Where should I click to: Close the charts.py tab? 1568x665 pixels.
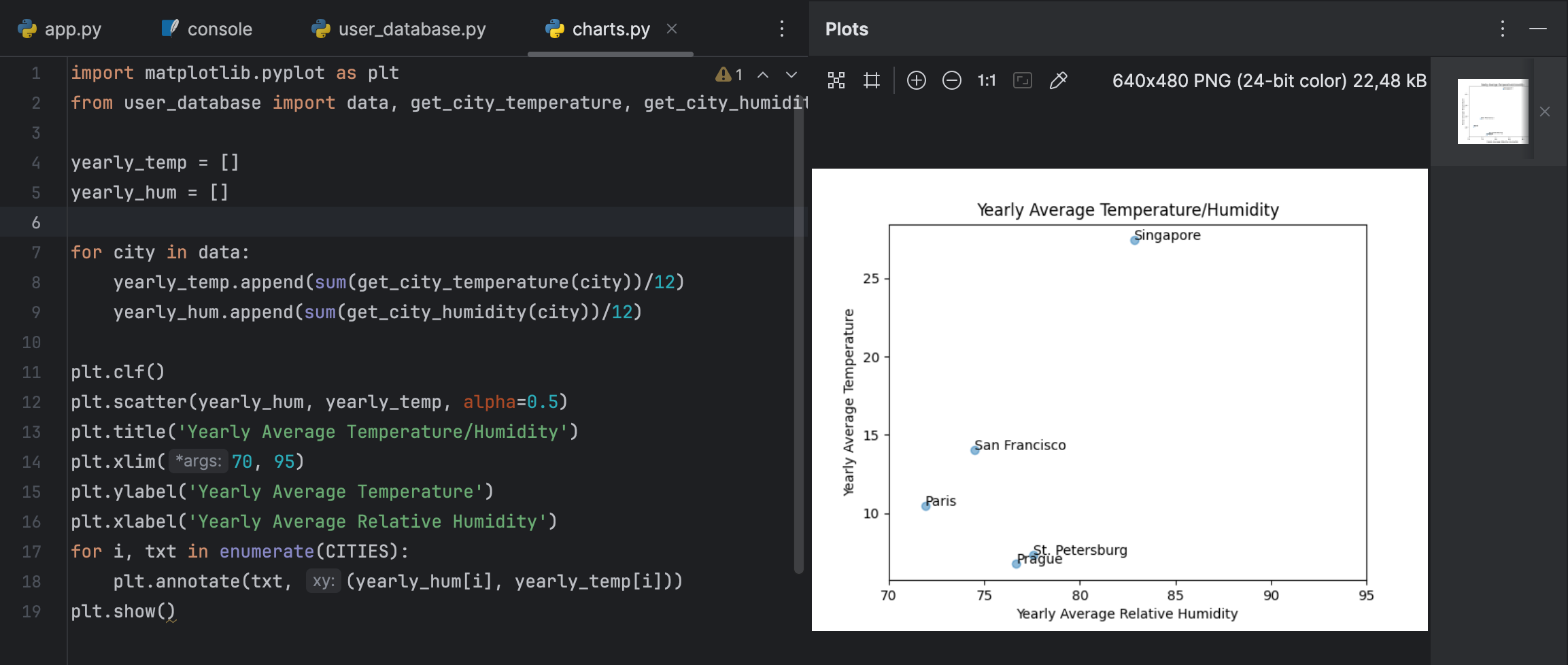click(670, 29)
